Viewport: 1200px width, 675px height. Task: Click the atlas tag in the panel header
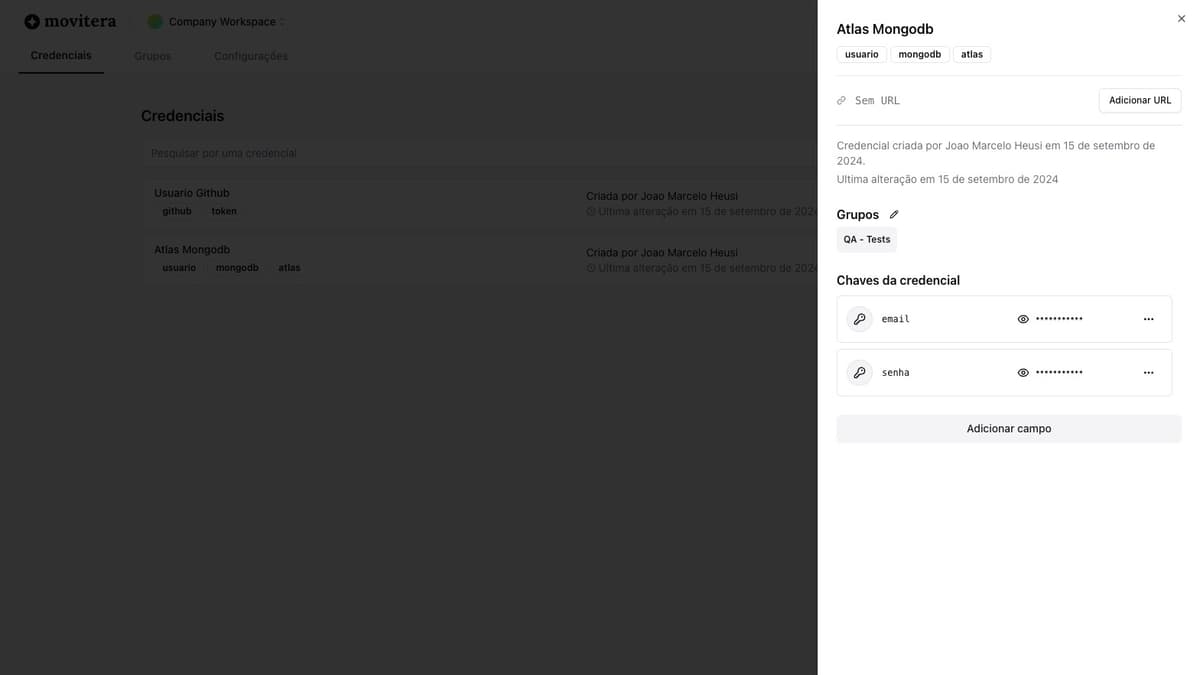point(972,54)
